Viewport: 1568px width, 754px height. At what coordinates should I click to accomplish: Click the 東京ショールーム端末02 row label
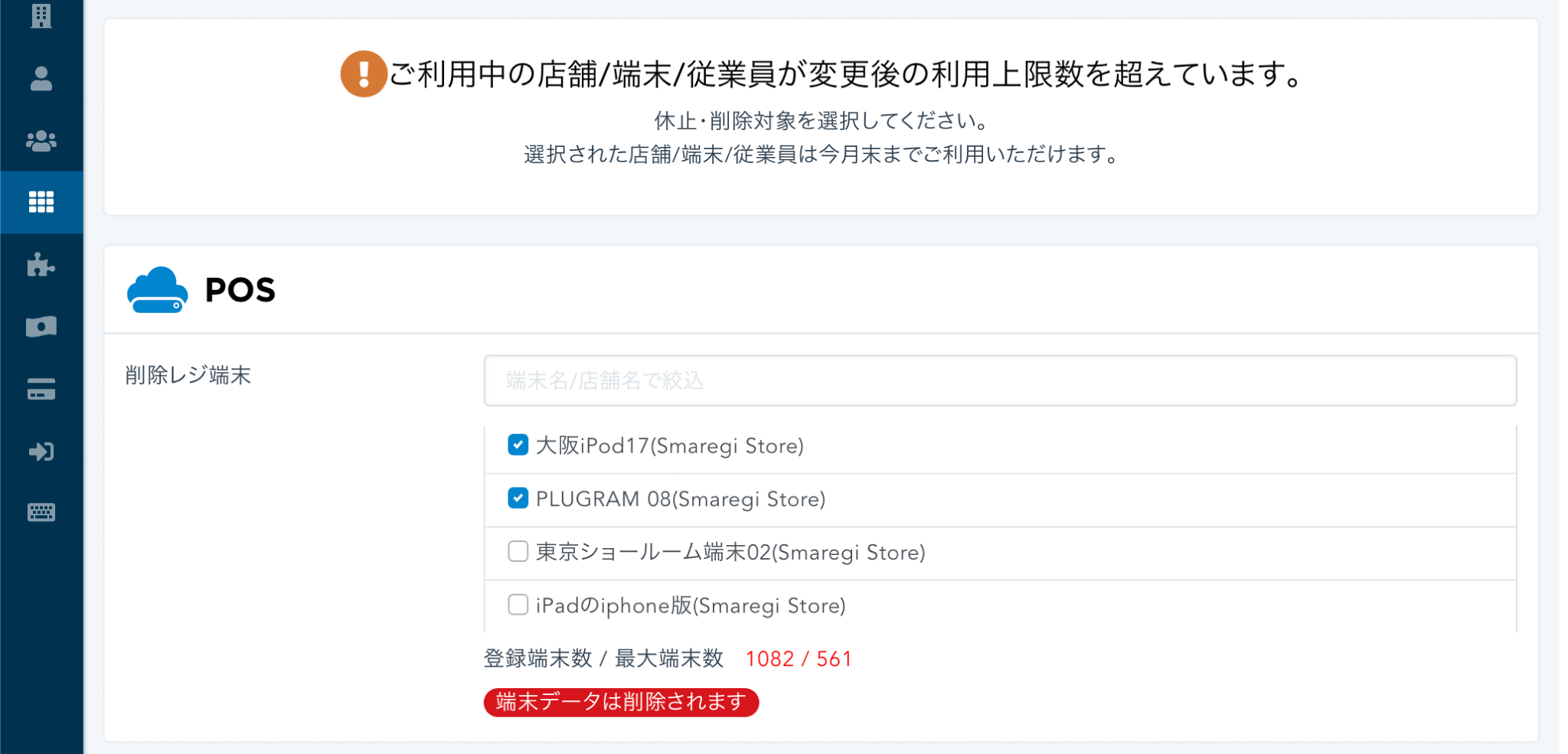coord(730,552)
